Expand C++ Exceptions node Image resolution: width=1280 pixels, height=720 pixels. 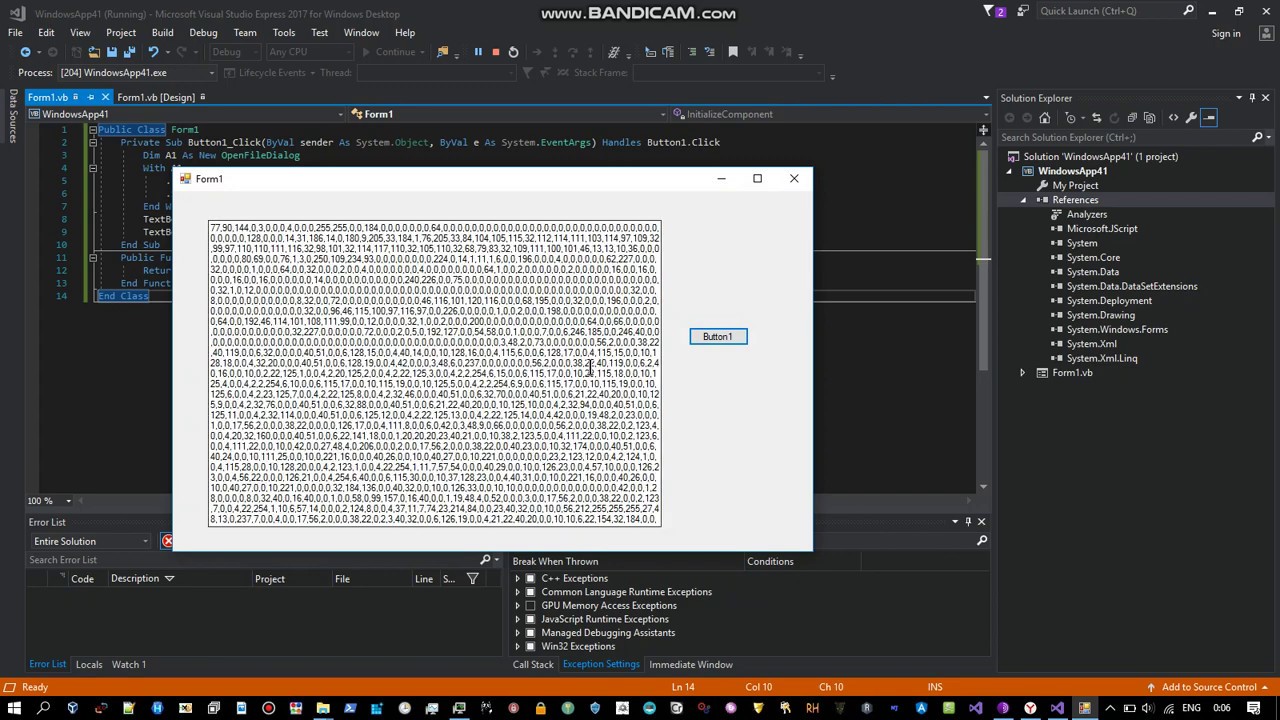(518, 579)
